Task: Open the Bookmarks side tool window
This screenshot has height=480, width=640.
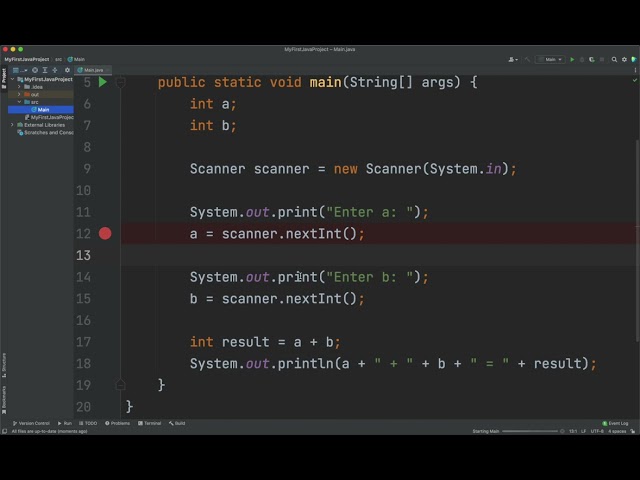Action: 4,400
